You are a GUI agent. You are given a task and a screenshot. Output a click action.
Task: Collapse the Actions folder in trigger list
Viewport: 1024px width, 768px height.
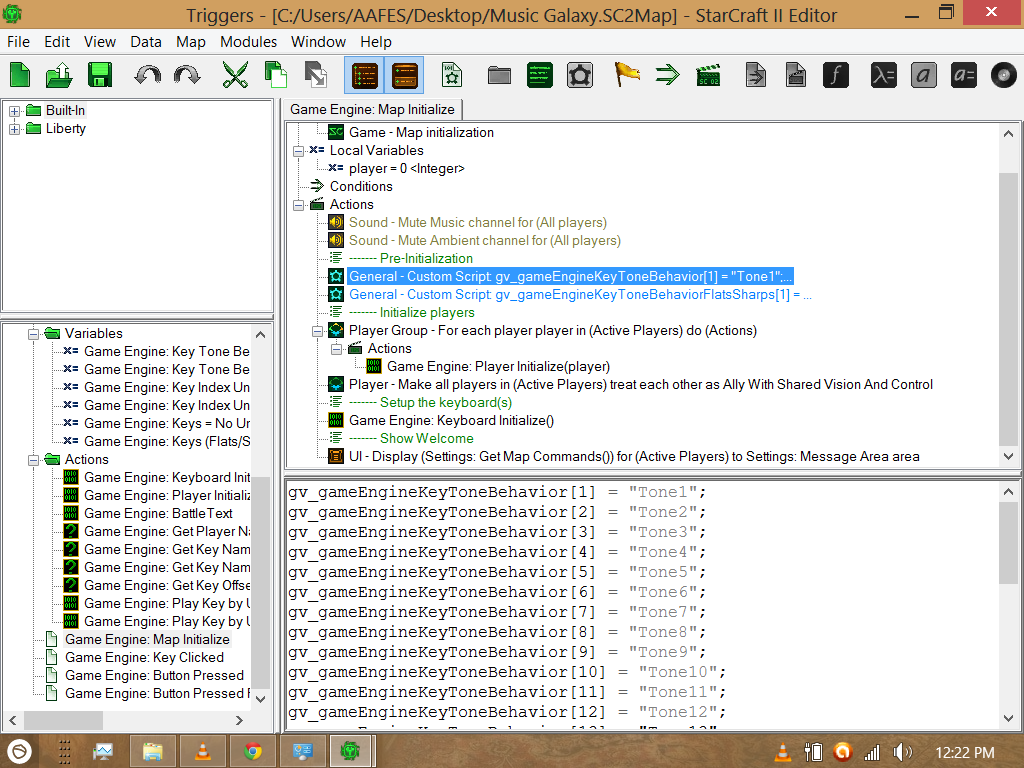33,460
